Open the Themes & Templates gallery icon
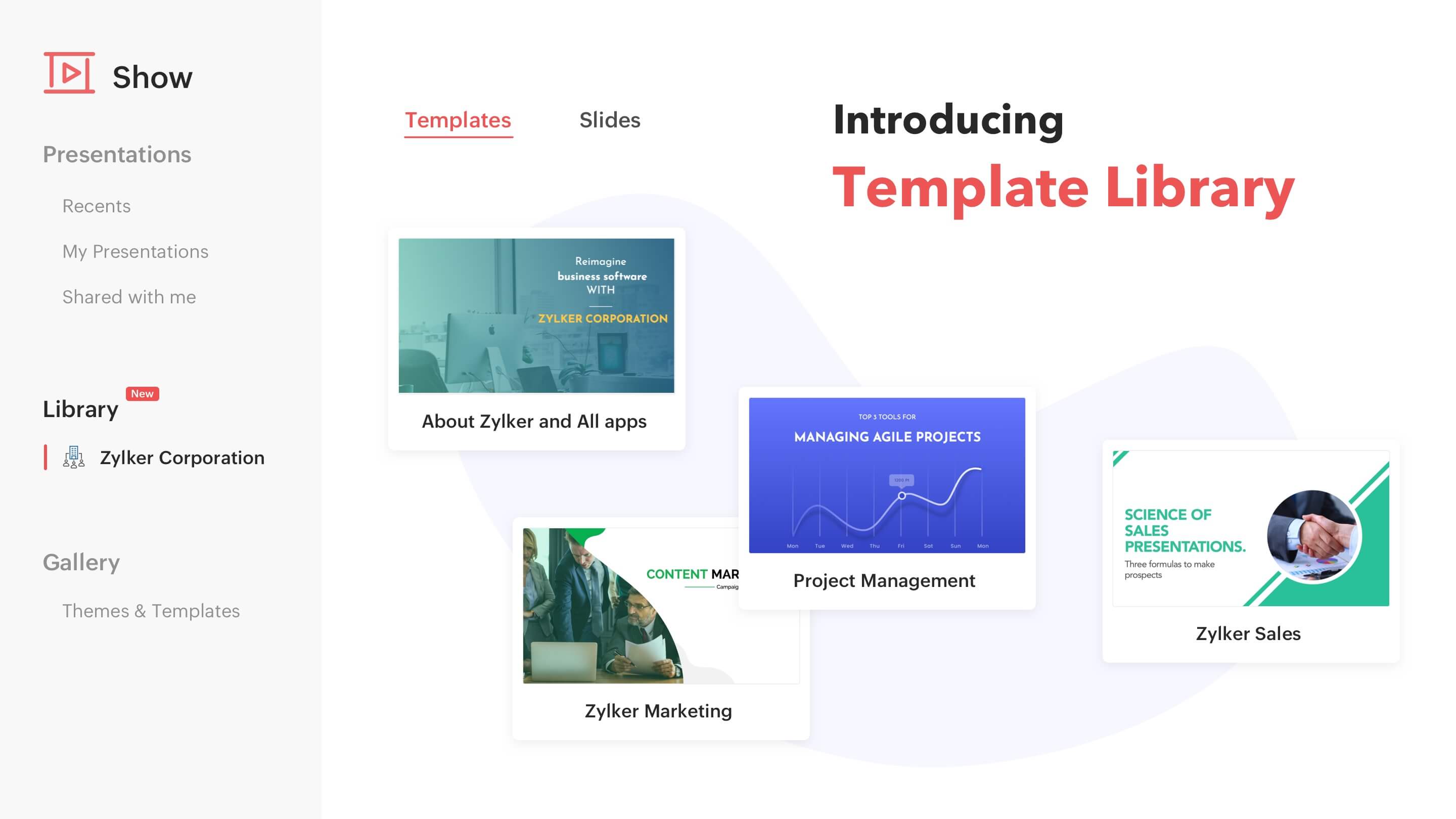 (152, 609)
